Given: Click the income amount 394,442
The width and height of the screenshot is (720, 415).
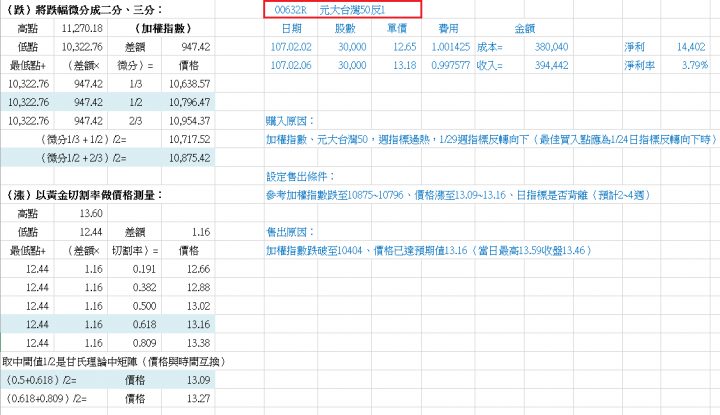Looking at the screenshot, I should [x=551, y=66].
